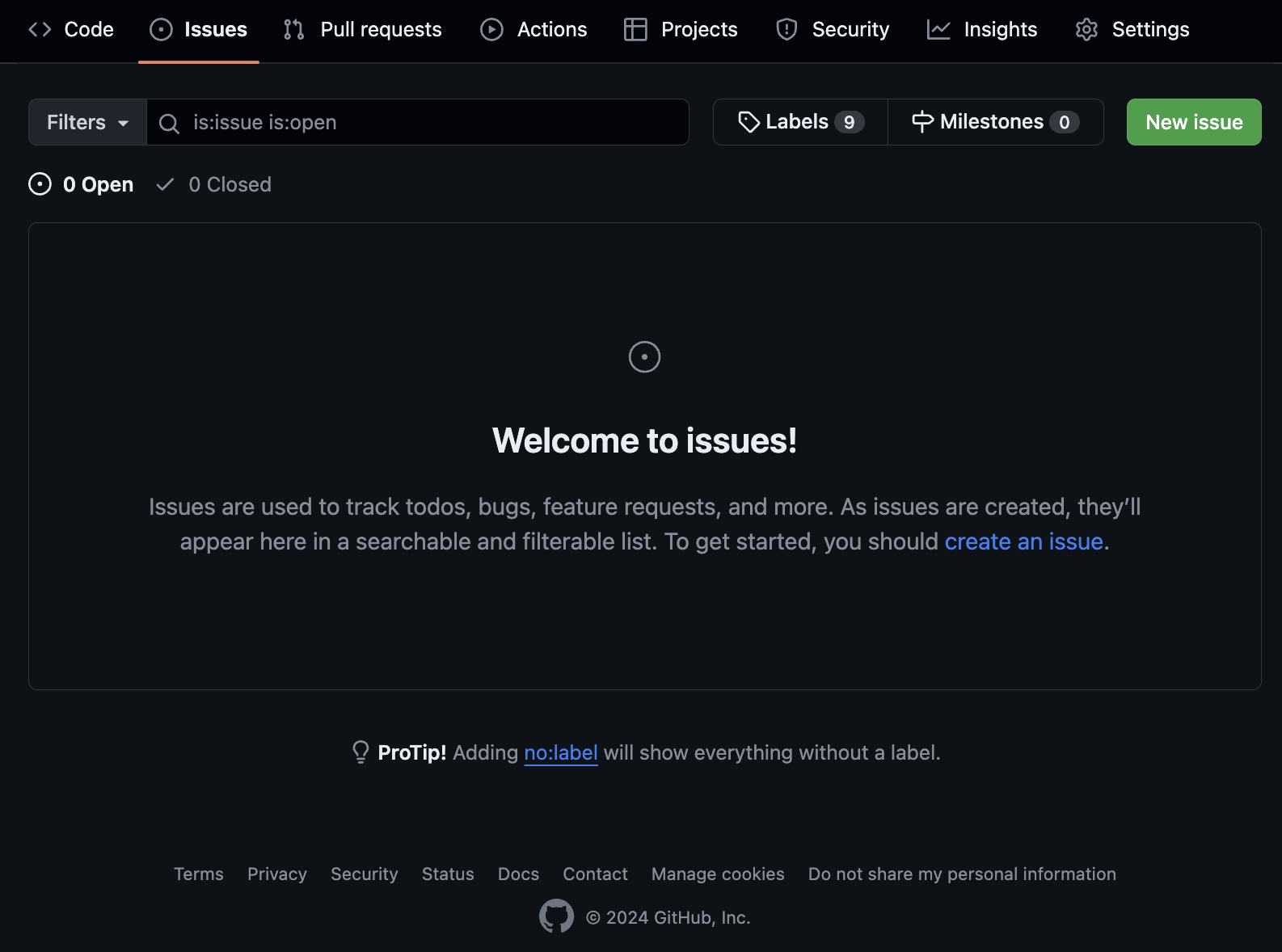Open the Contact footer link

(x=595, y=874)
